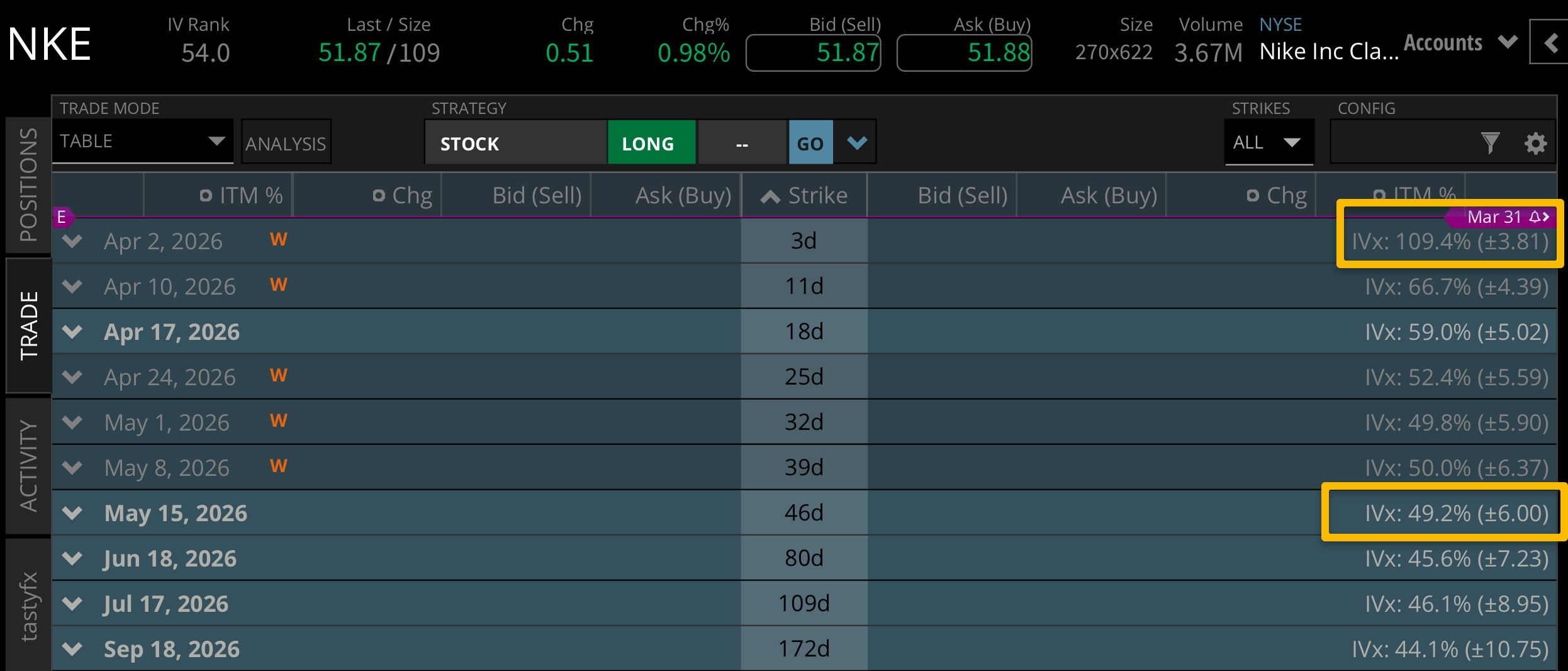Click the weekly W badge for May 8
Viewport: 1568px width, 671px height.
[x=278, y=466]
